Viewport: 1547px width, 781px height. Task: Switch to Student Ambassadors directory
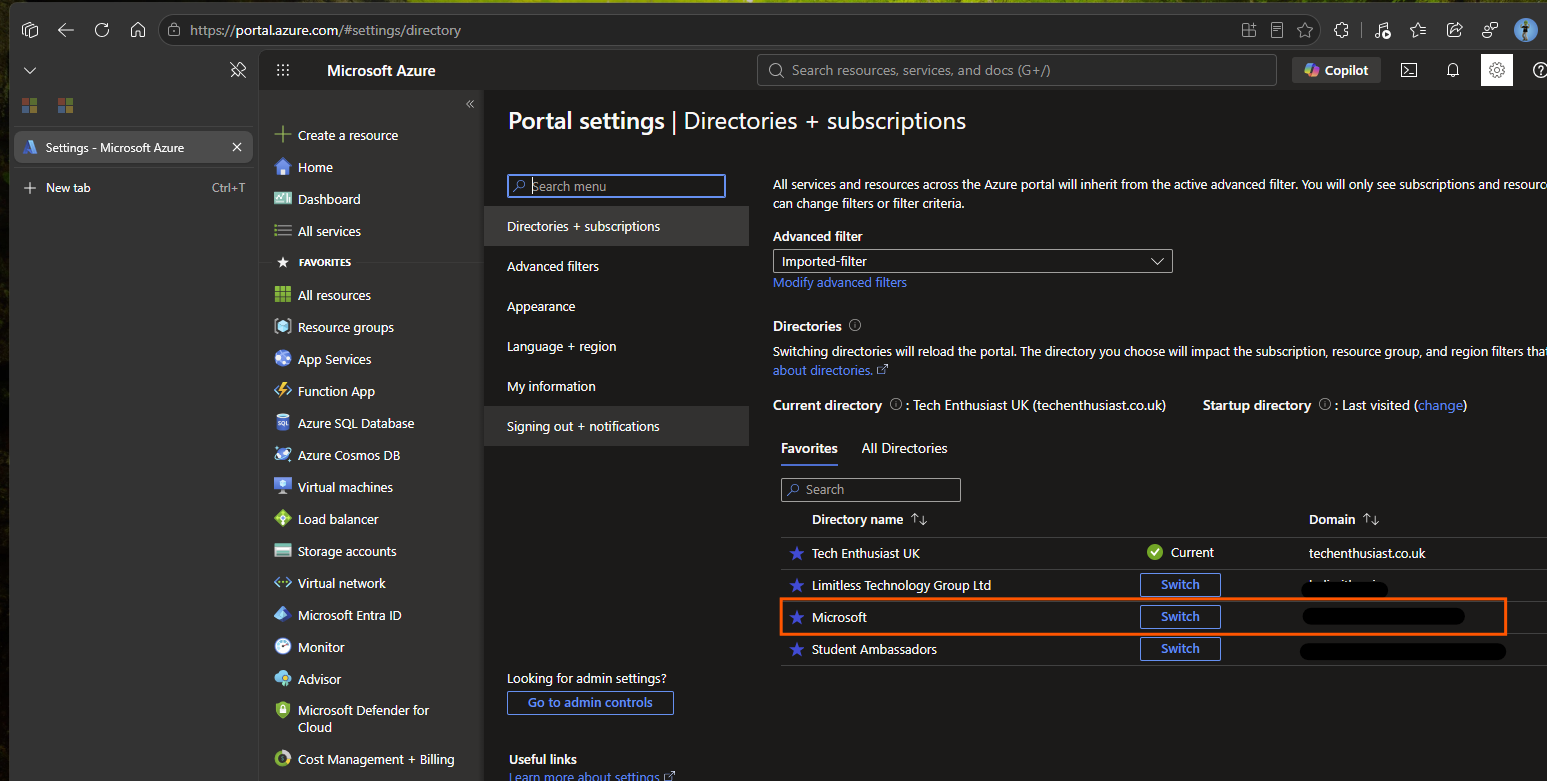click(1180, 649)
